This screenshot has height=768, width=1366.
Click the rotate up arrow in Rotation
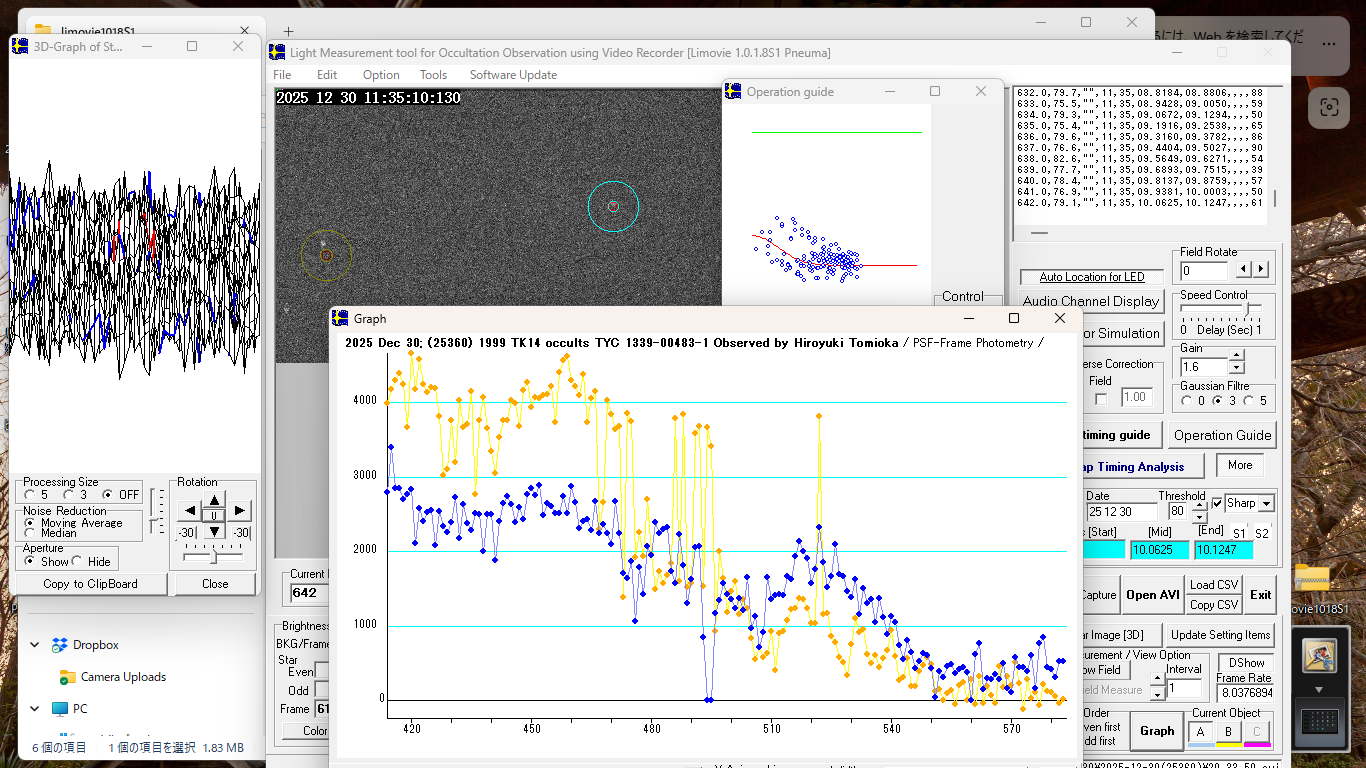[x=215, y=500]
